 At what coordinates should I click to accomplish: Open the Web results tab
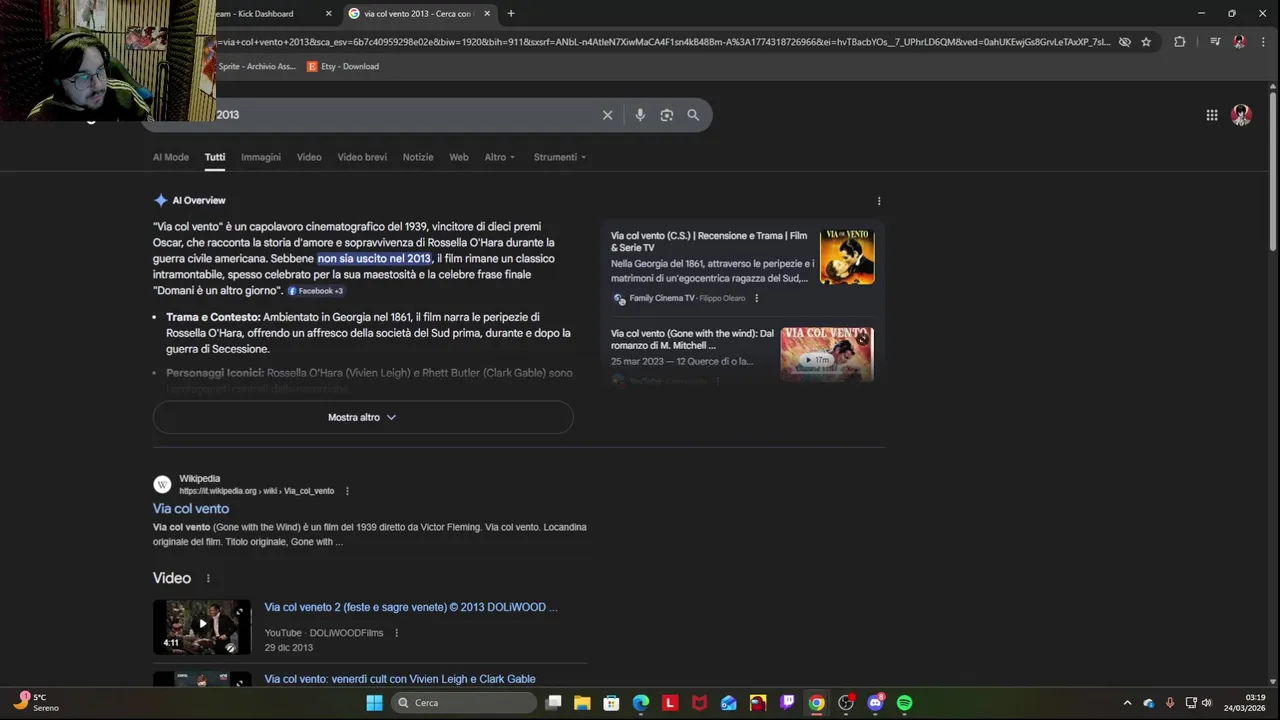pos(459,157)
